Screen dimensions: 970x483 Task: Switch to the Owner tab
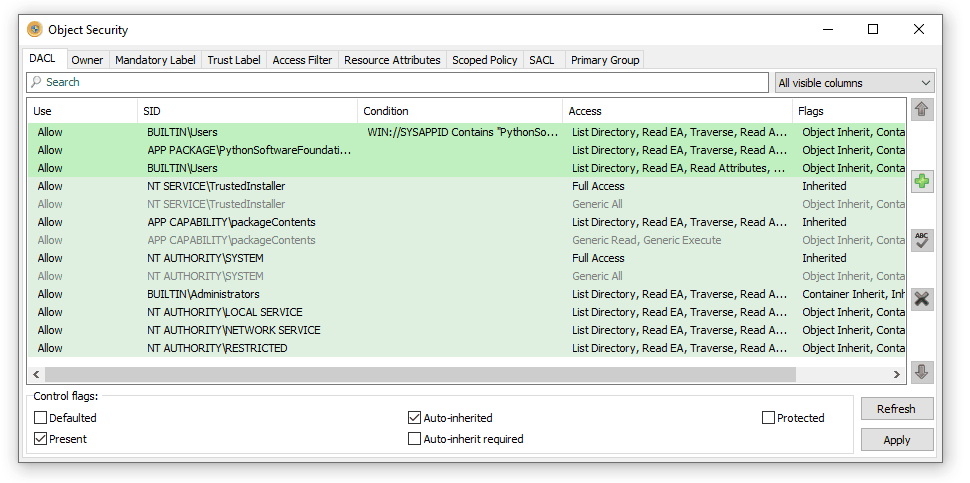point(87,60)
